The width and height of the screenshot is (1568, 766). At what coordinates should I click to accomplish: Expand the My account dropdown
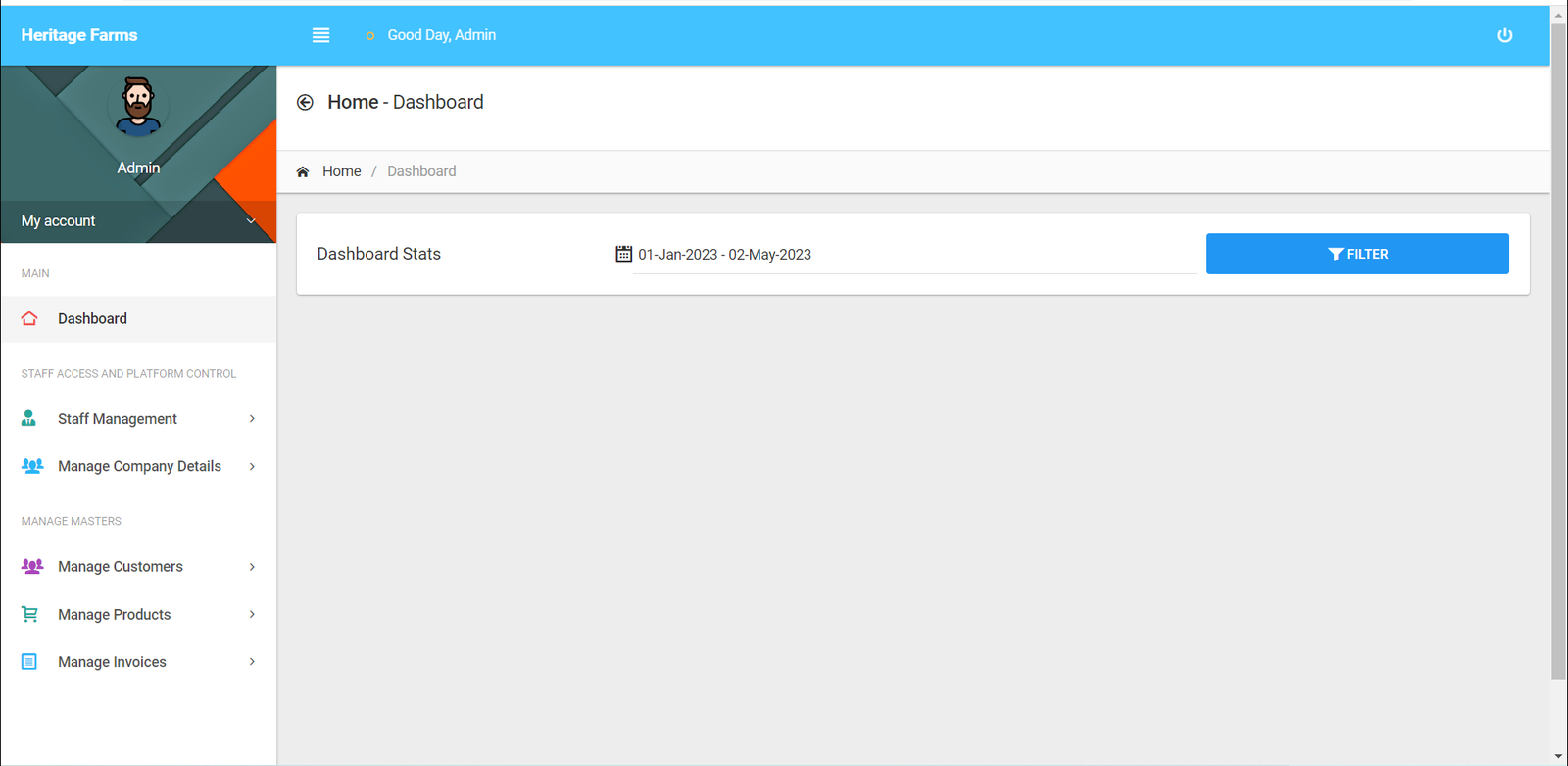click(x=250, y=221)
